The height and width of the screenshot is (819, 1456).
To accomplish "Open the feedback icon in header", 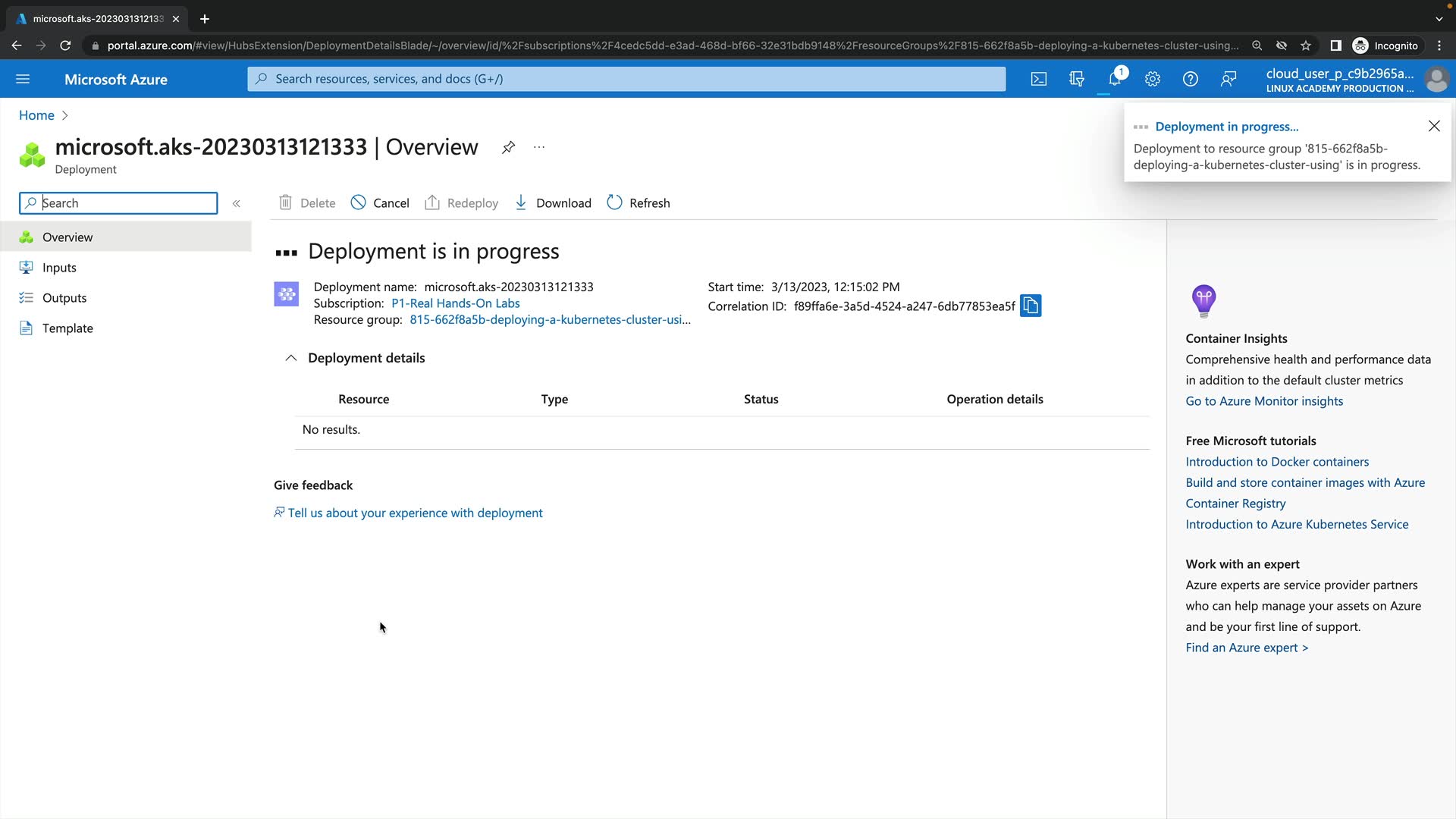I will (1228, 79).
